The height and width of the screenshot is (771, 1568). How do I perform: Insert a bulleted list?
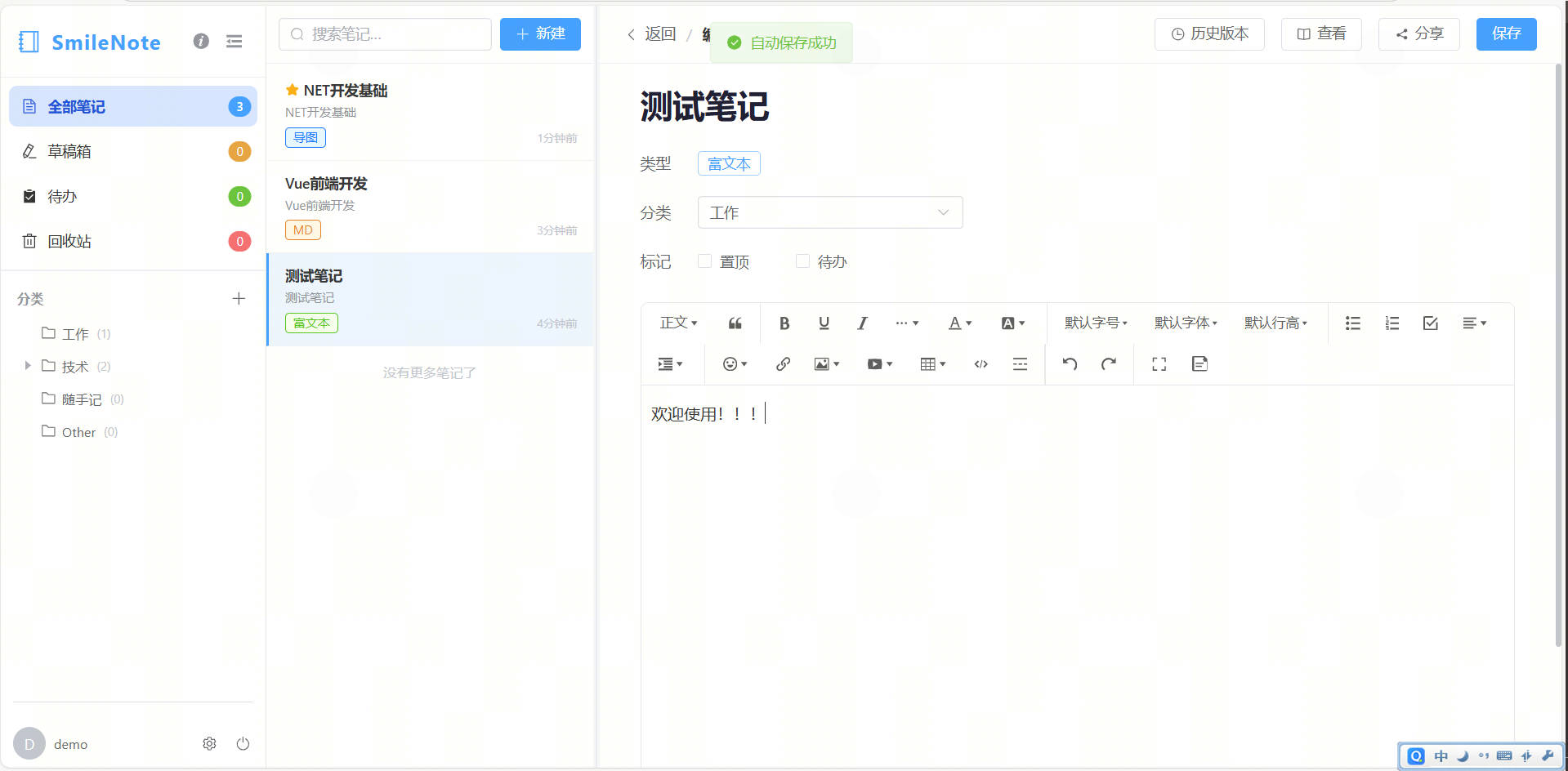tap(1353, 323)
